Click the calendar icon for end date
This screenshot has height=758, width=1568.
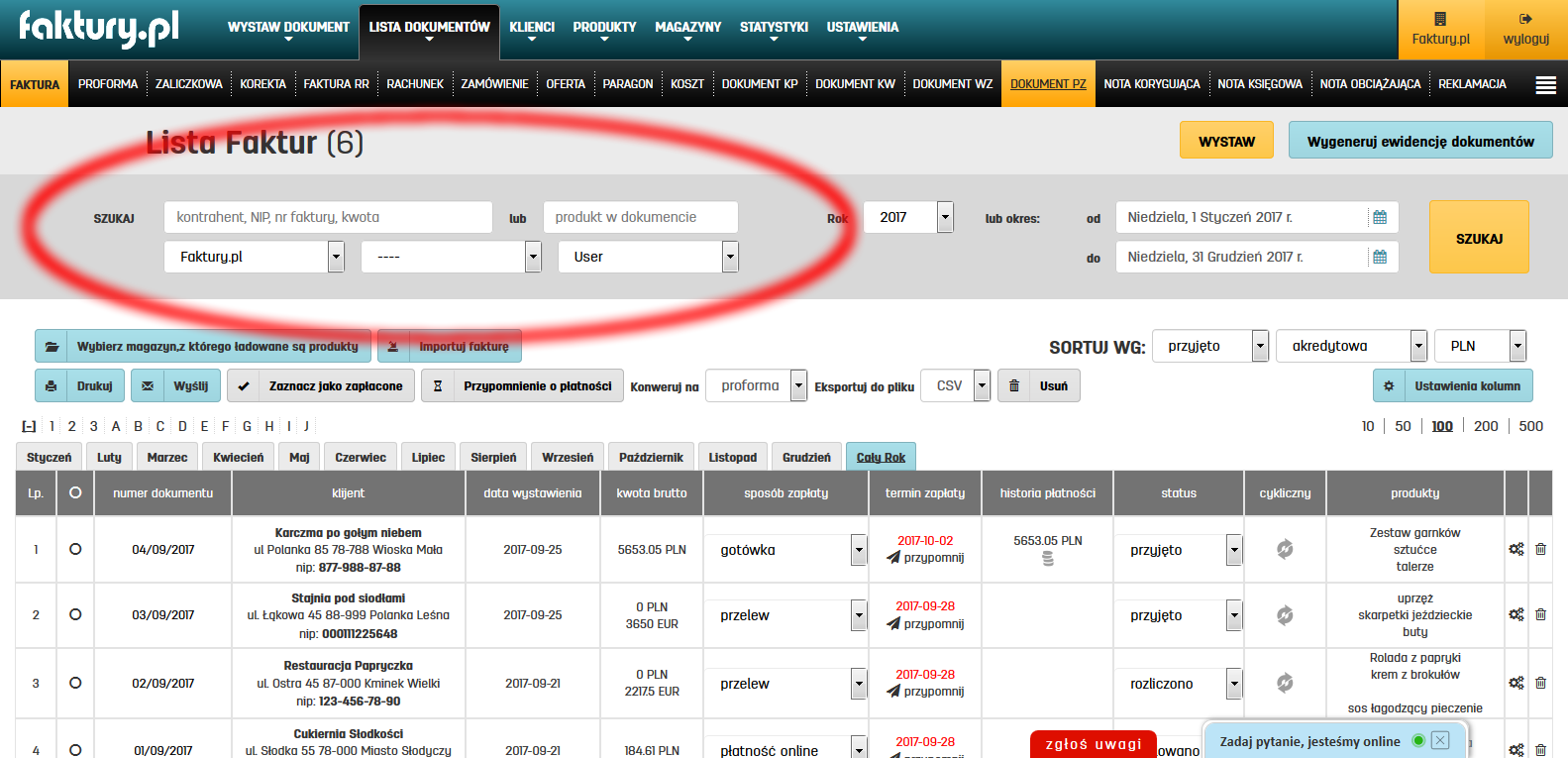(1379, 257)
